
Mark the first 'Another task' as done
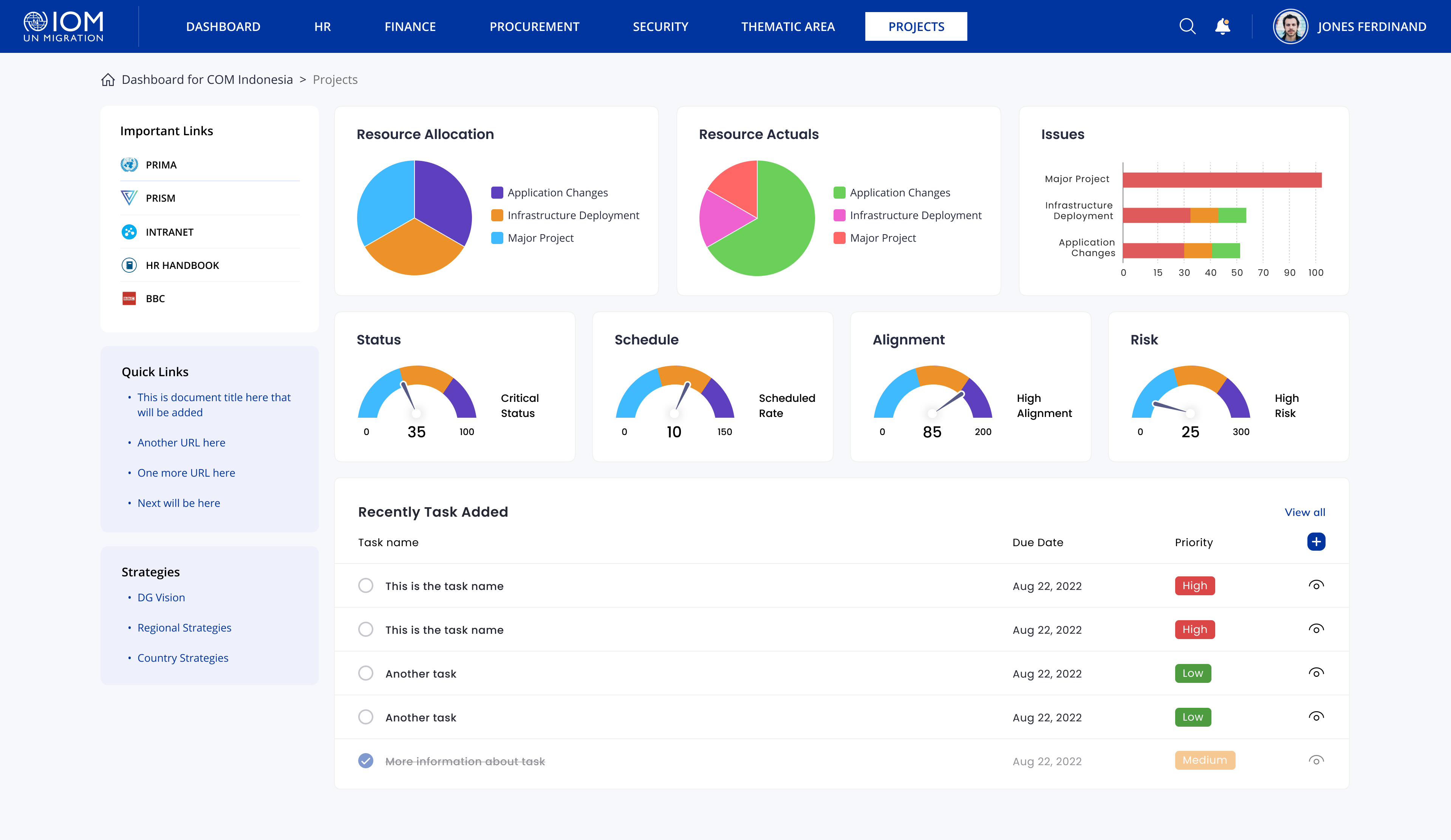(x=366, y=673)
